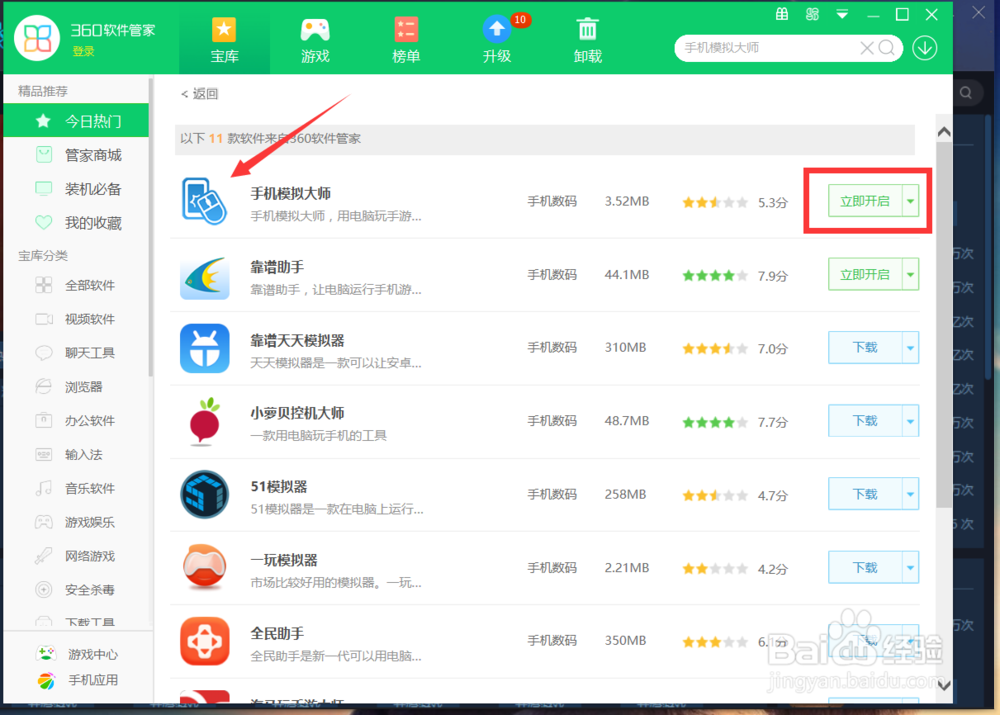Image resolution: width=1000 pixels, height=715 pixels.
Task: Click the 360软件管家 logo icon
Action: 37,36
